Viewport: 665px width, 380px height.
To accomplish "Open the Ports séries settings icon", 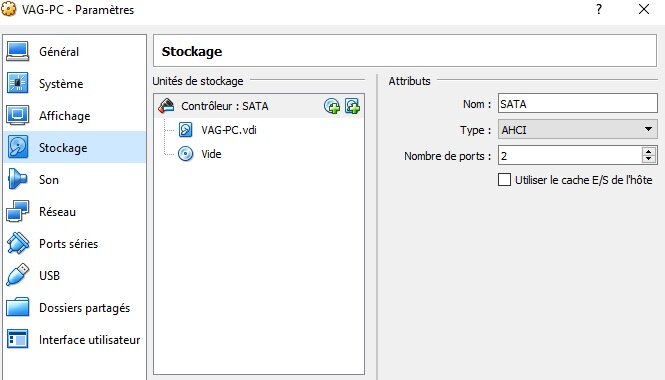I will tap(17, 243).
